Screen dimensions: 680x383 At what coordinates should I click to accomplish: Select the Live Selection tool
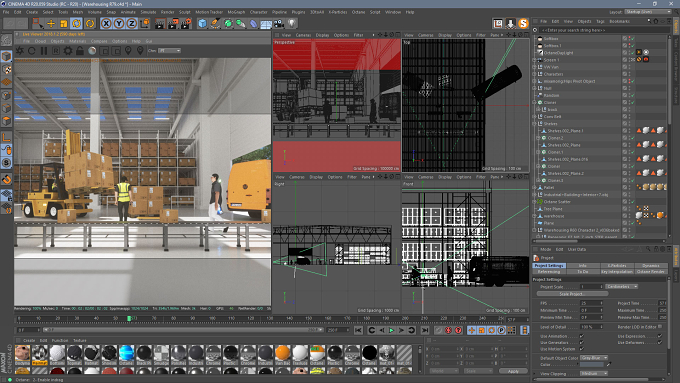(x=38, y=23)
